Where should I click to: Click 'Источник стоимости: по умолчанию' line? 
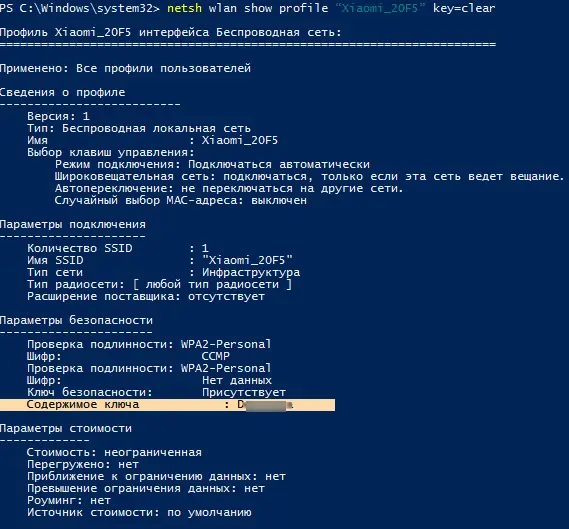[x=139, y=513]
